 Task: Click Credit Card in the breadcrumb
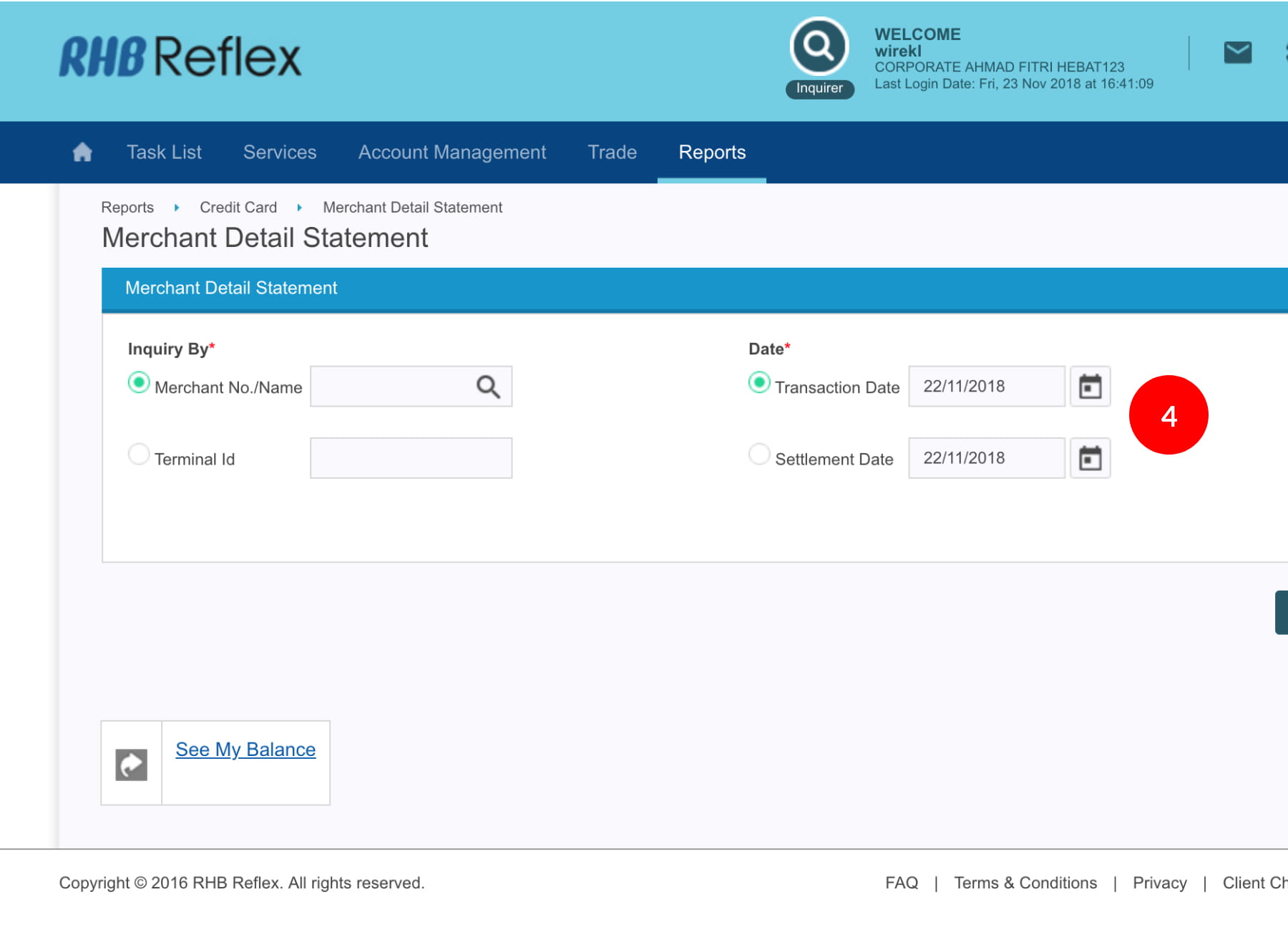click(238, 208)
